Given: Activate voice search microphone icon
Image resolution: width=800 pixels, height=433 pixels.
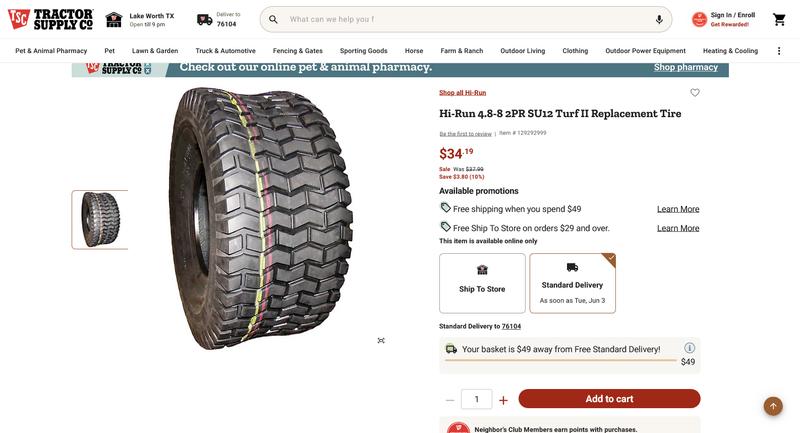Looking at the screenshot, I should click(x=659, y=19).
